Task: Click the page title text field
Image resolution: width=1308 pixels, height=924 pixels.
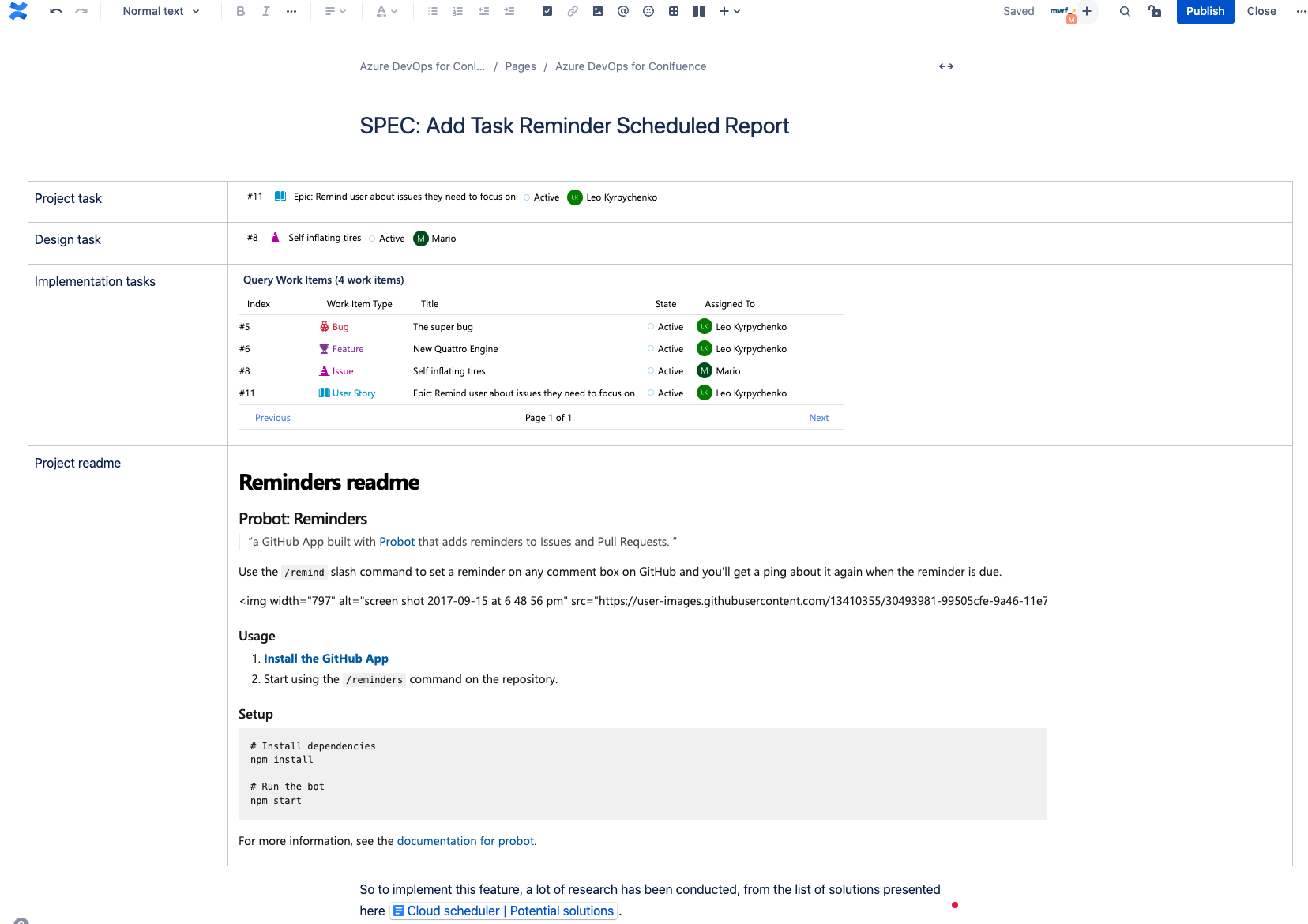Action: point(574,126)
